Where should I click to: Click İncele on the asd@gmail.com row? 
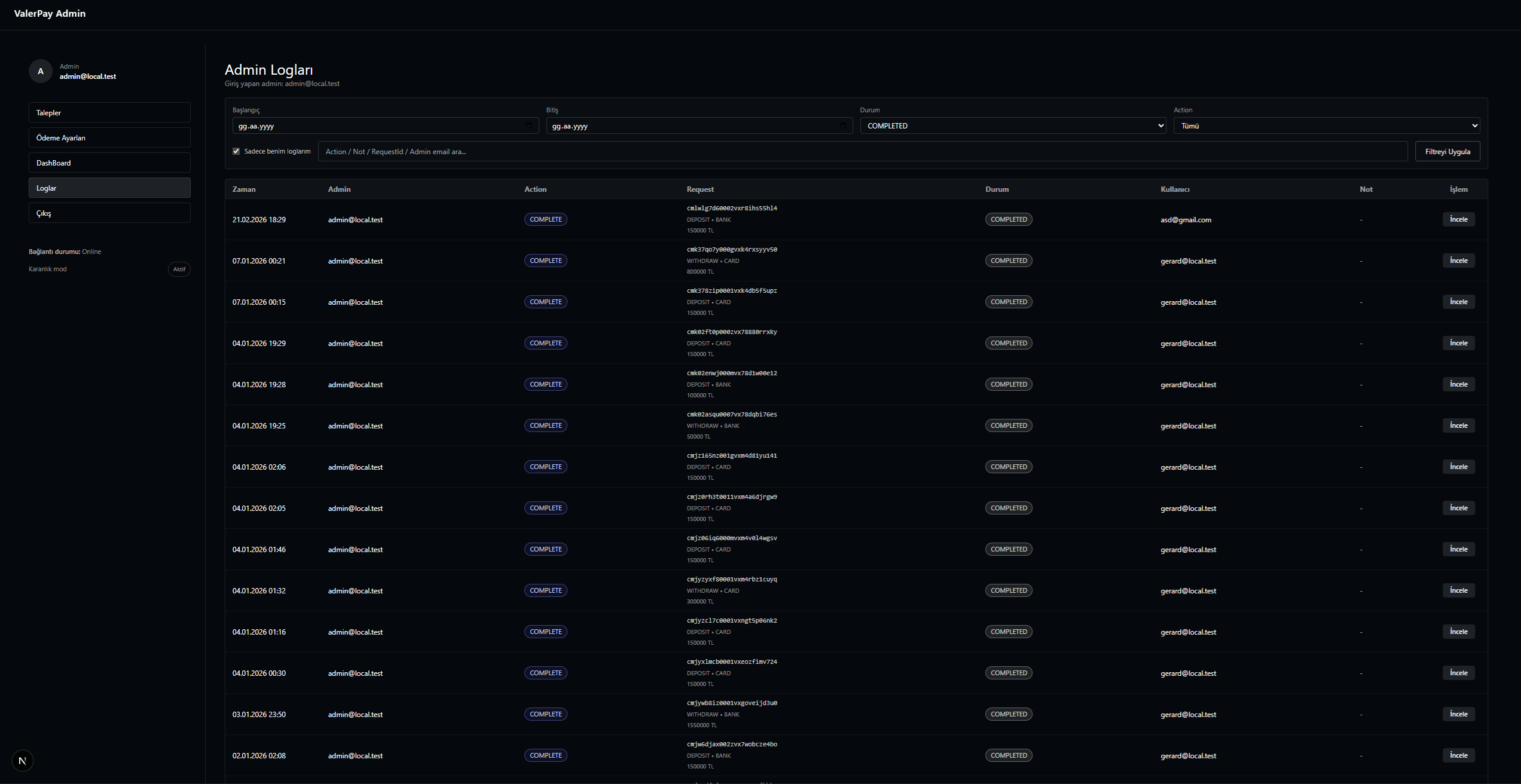pyautogui.click(x=1458, y=219)
